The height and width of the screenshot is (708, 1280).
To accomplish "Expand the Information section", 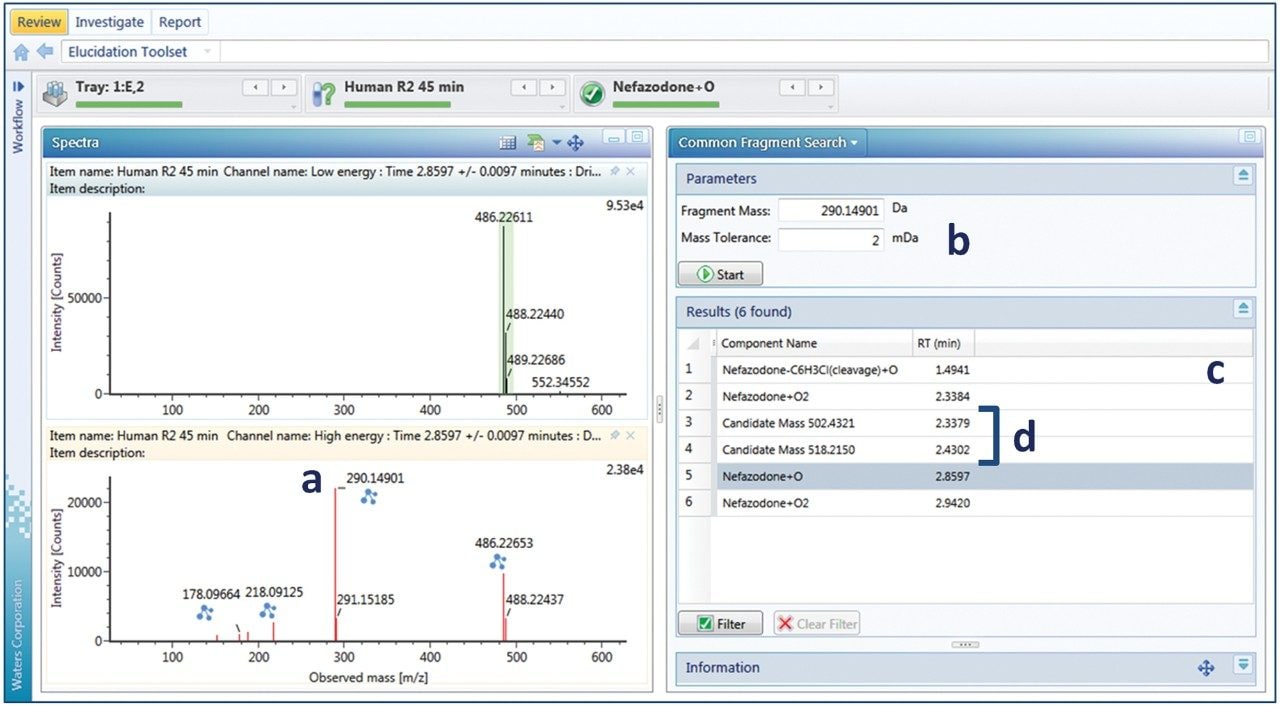I will point(1243,664).
